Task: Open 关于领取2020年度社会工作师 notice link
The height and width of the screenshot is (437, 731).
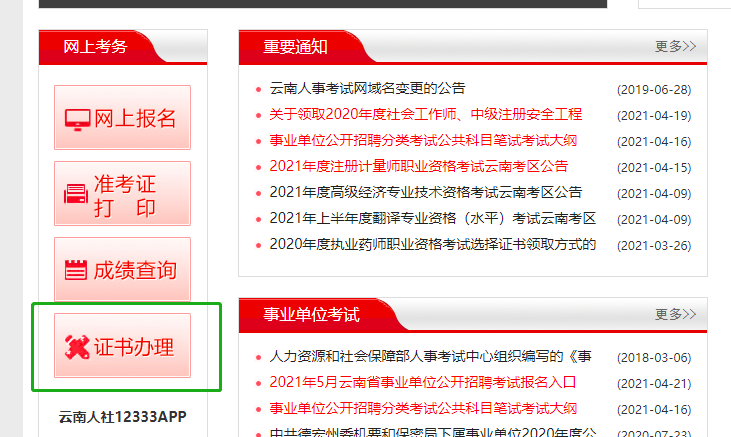Action: pos(425,114)
